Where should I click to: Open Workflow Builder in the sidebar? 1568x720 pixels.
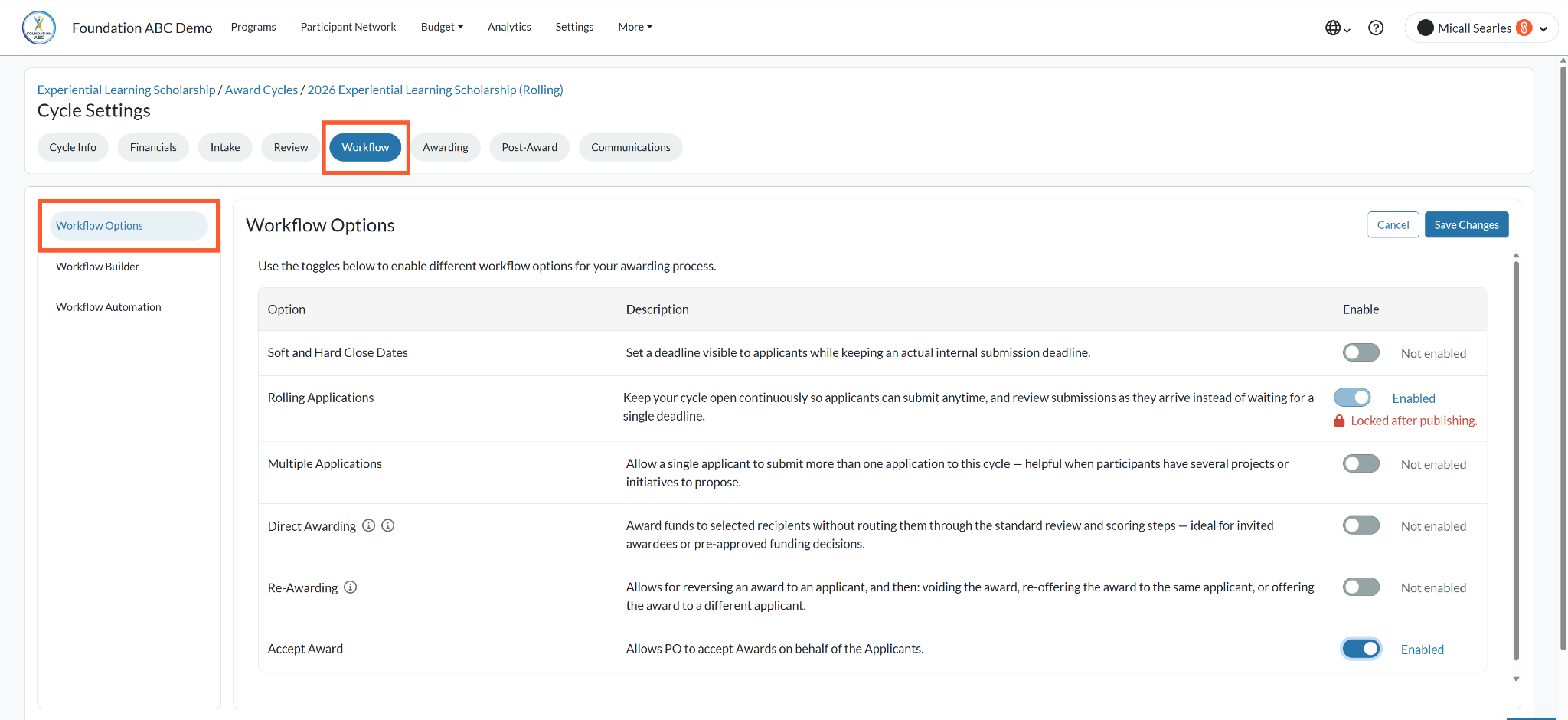pyautogui.click(x=97, y=267)
